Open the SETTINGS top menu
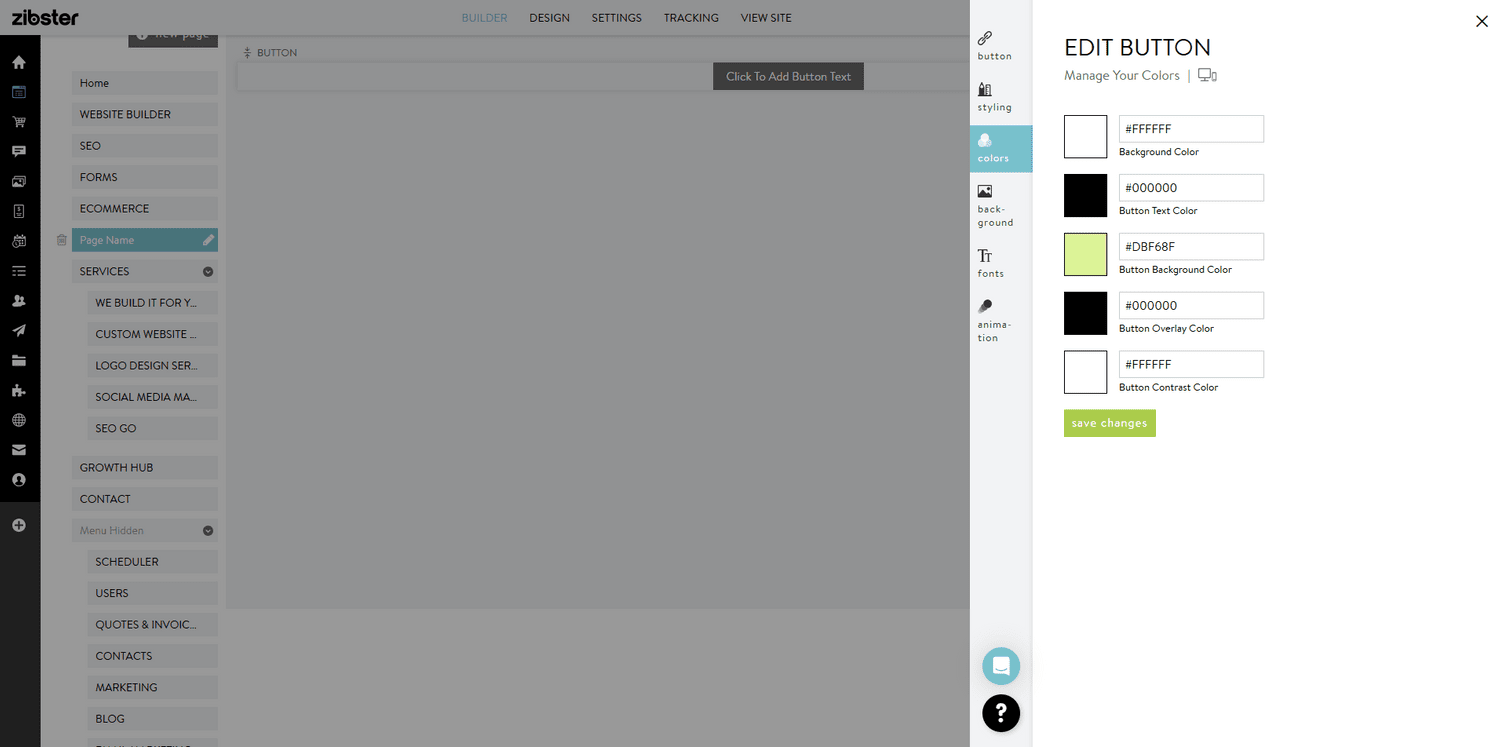The width and height of the screenshot is (1500, 747). pyautogui.click(x=616, y=18)
